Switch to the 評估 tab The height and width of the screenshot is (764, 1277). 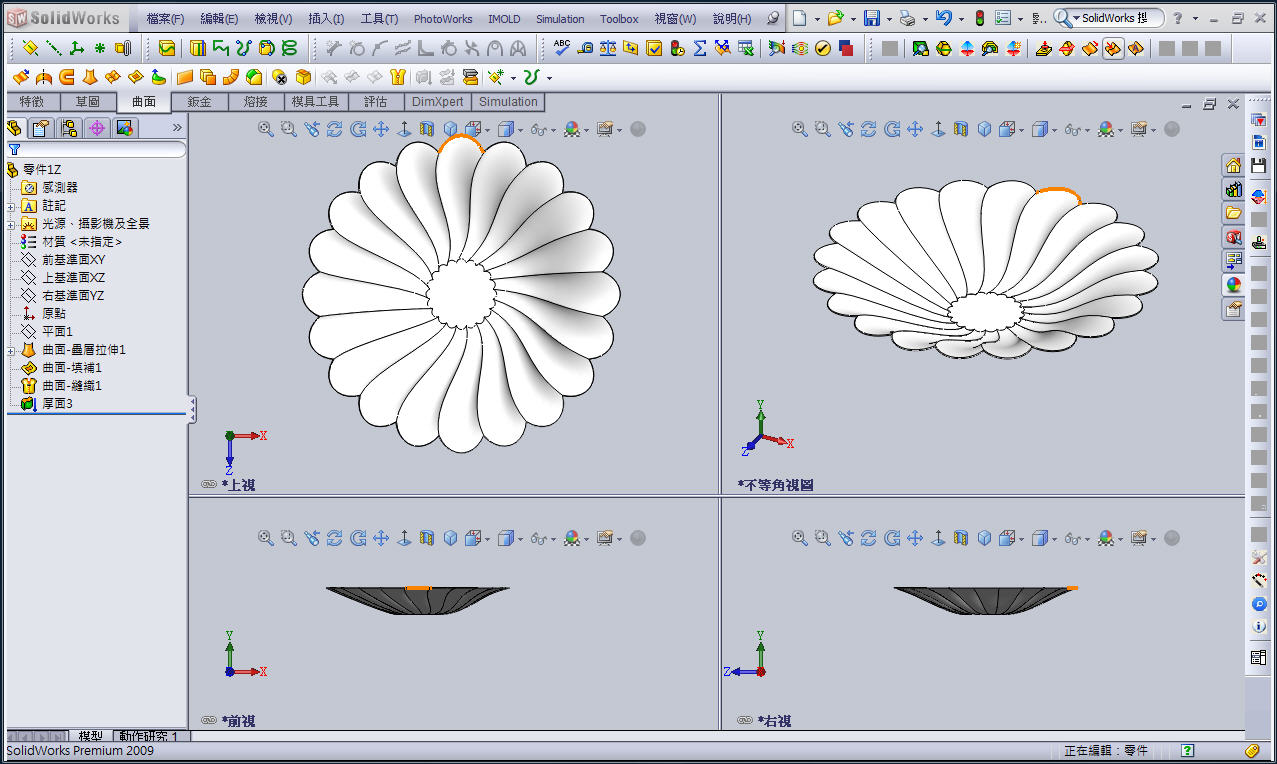tap(375, 101)
